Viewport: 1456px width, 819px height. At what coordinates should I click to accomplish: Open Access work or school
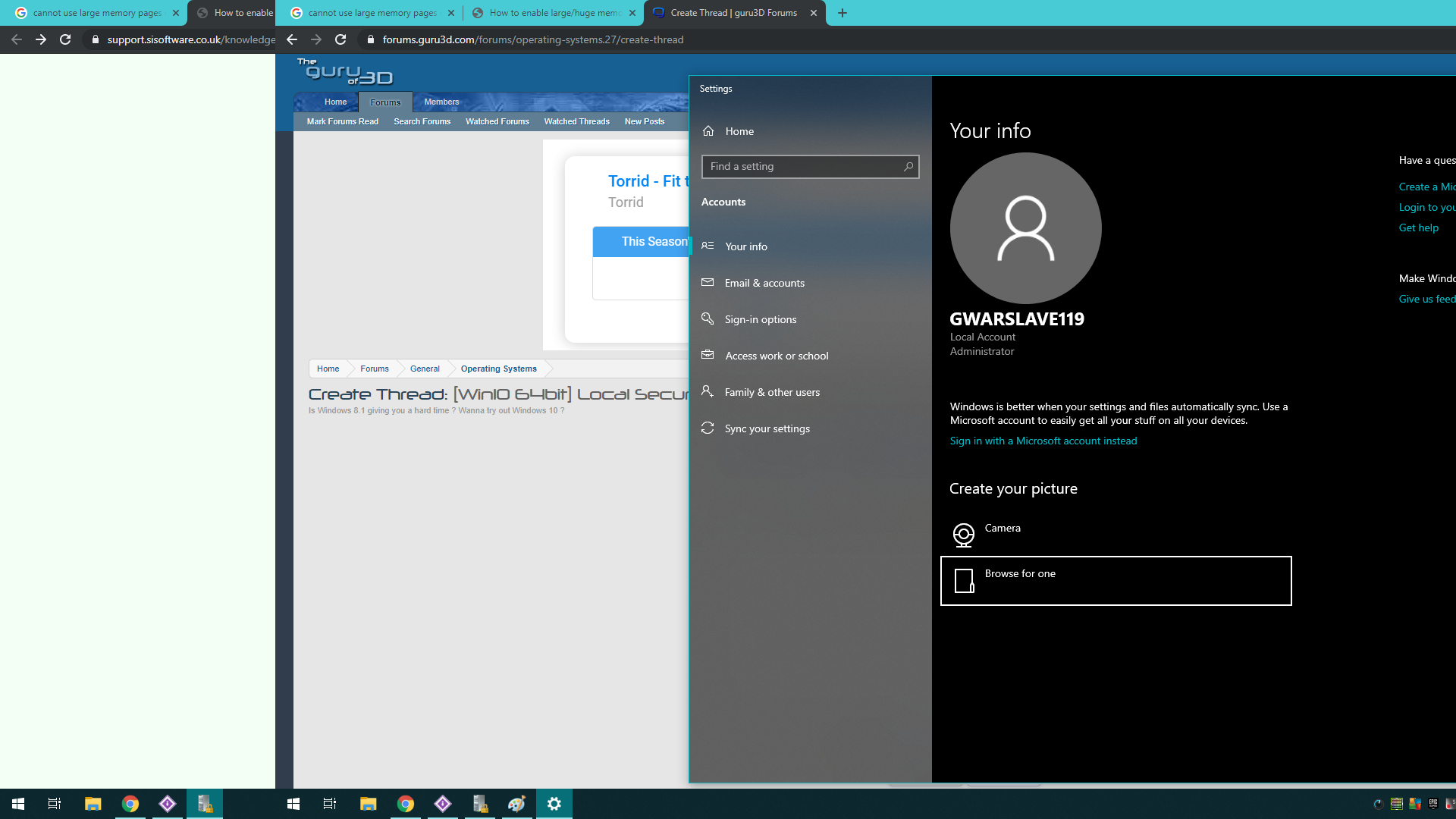pyautogui.click(x=810, y=356)
